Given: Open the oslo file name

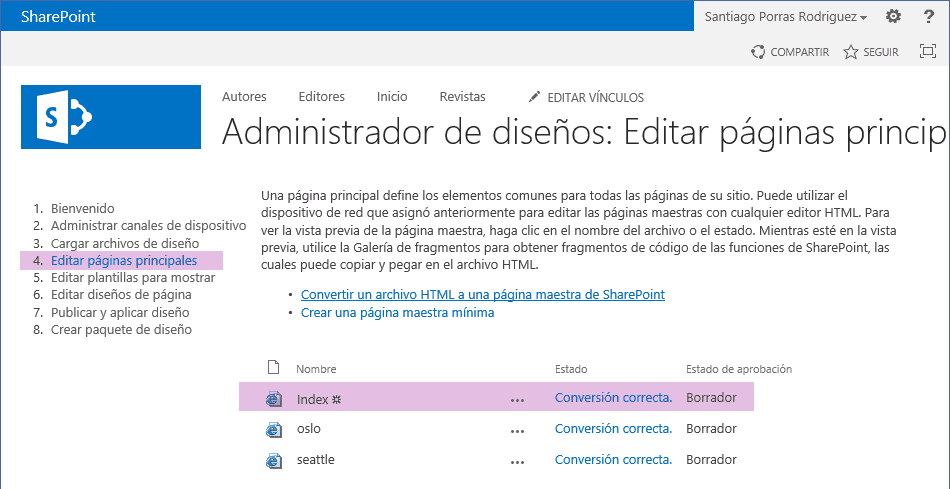Looking at the screenshot, I should coord(308,429).
